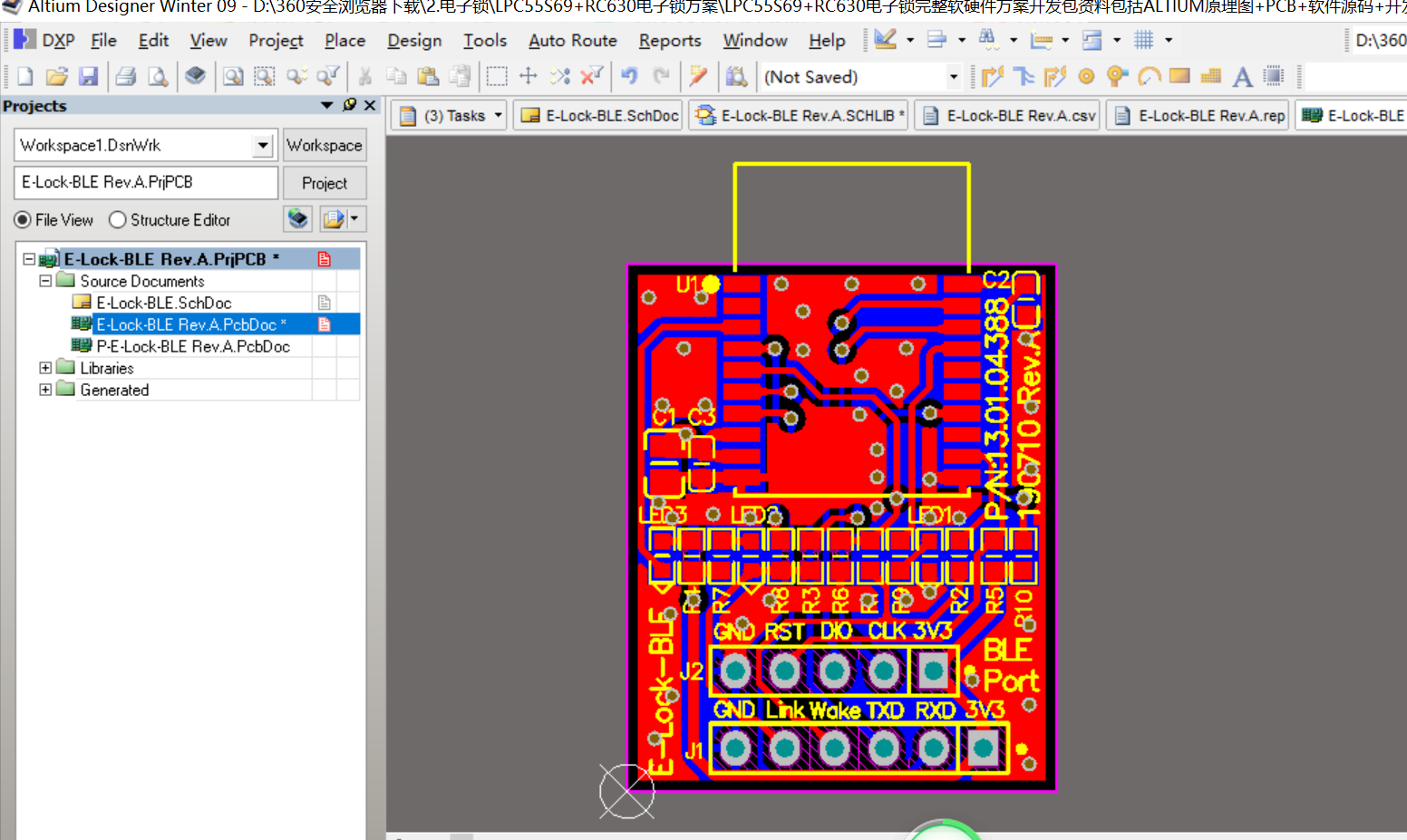
Task: Expand the Generated folder
Action: (45, 390)
